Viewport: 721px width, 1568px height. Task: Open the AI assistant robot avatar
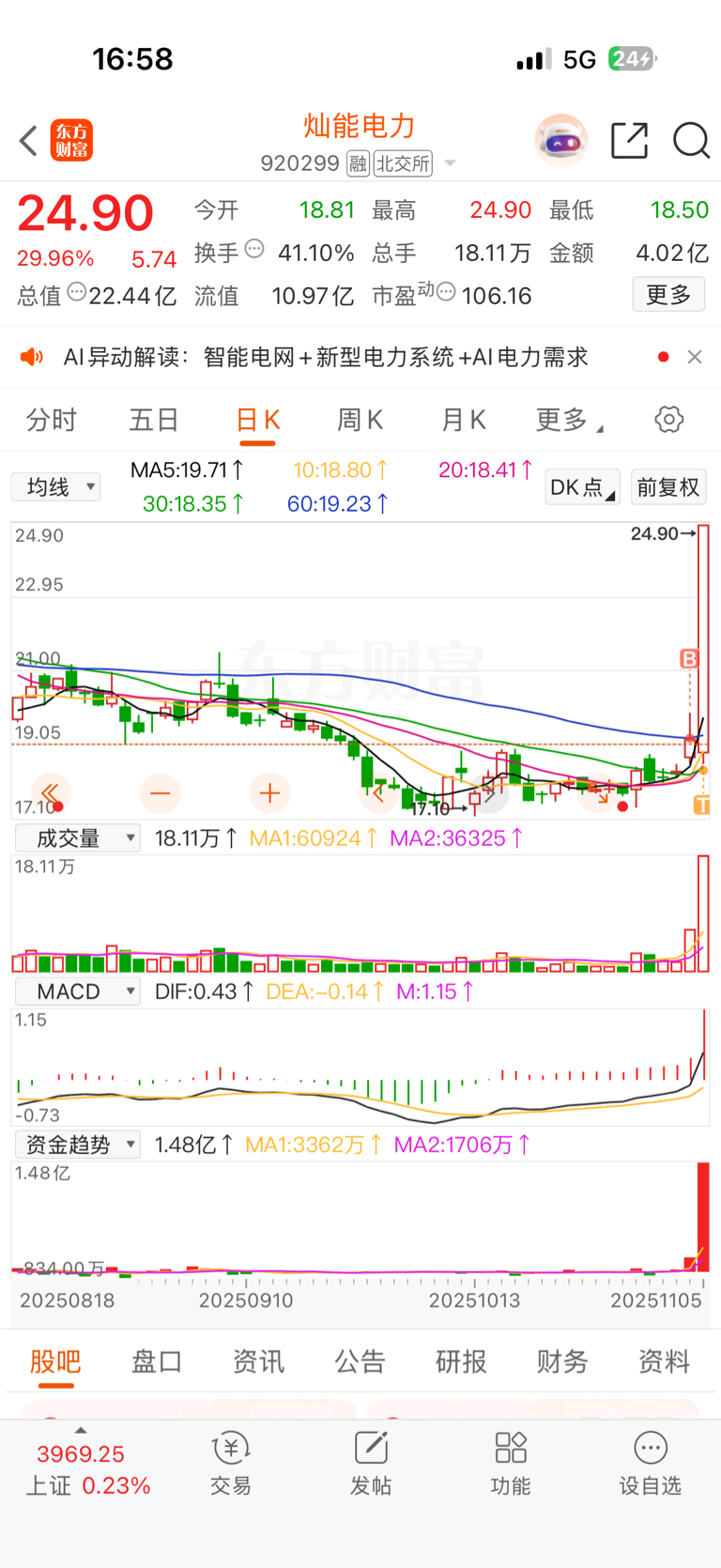point(560,141)
